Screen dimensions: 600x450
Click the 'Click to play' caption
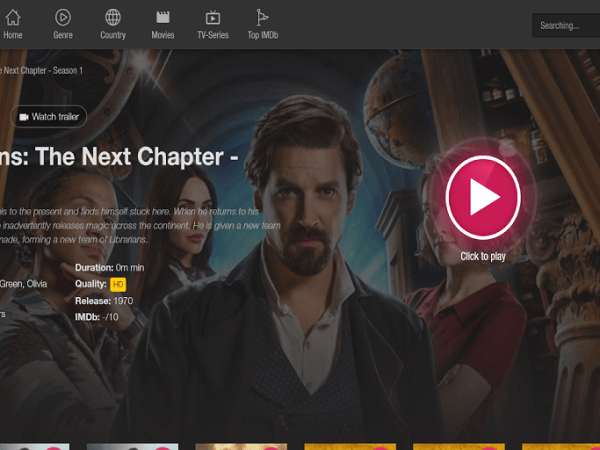tap(483, 256)
